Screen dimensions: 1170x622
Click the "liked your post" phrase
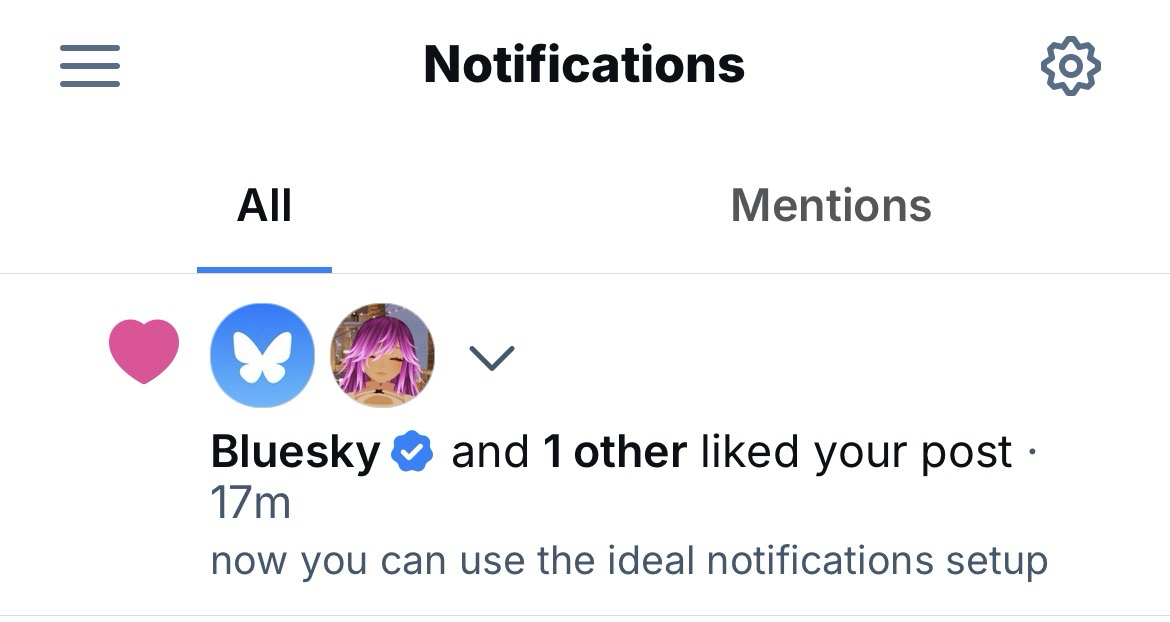pos(856,454)
